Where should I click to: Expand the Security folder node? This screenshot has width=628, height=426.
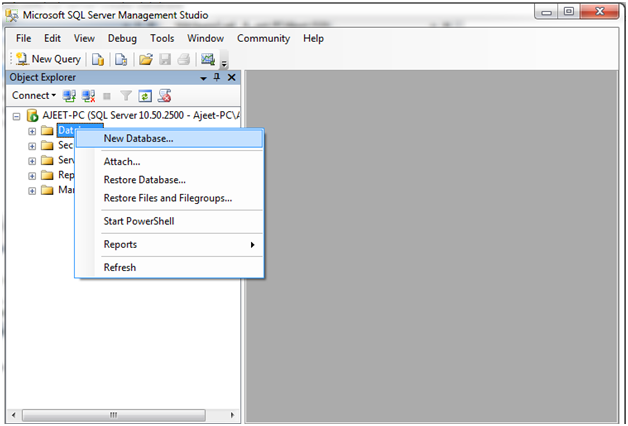click(32, 146)
